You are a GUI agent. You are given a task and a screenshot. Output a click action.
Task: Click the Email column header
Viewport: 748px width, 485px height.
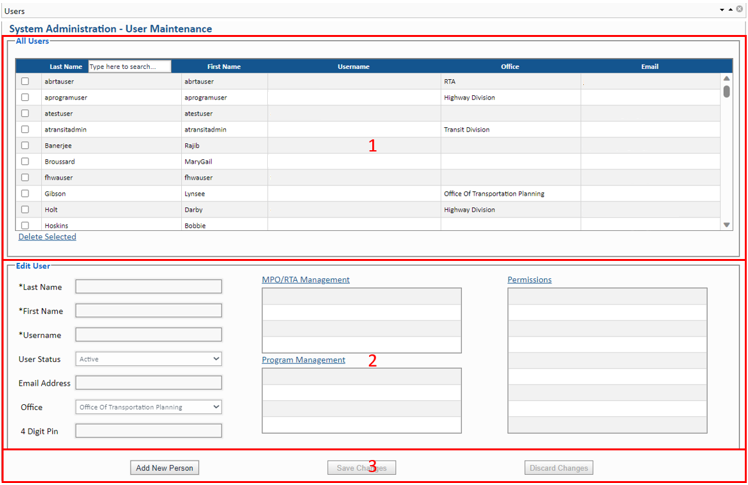tap(649, 67)
